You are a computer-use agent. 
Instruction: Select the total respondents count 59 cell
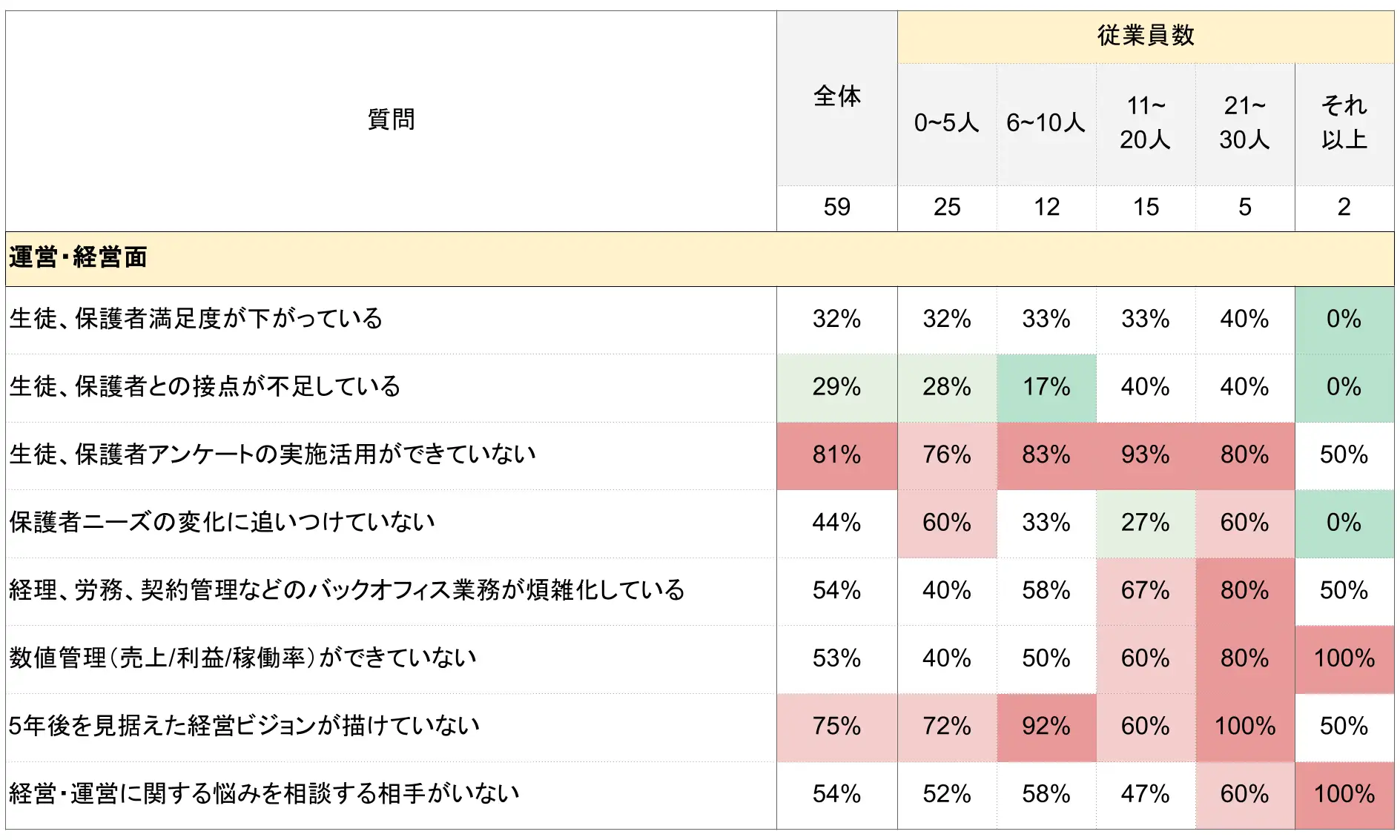point(836,207)
